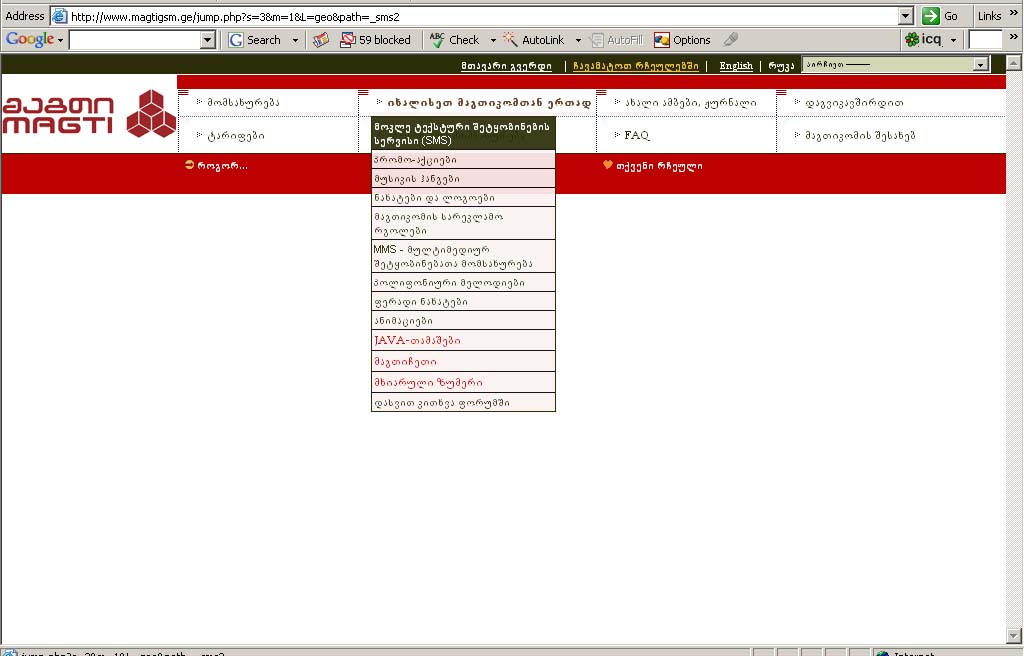Open the SMS service menu header
The width and height of the screenshot is (1024, 656).
coord(462,134)
